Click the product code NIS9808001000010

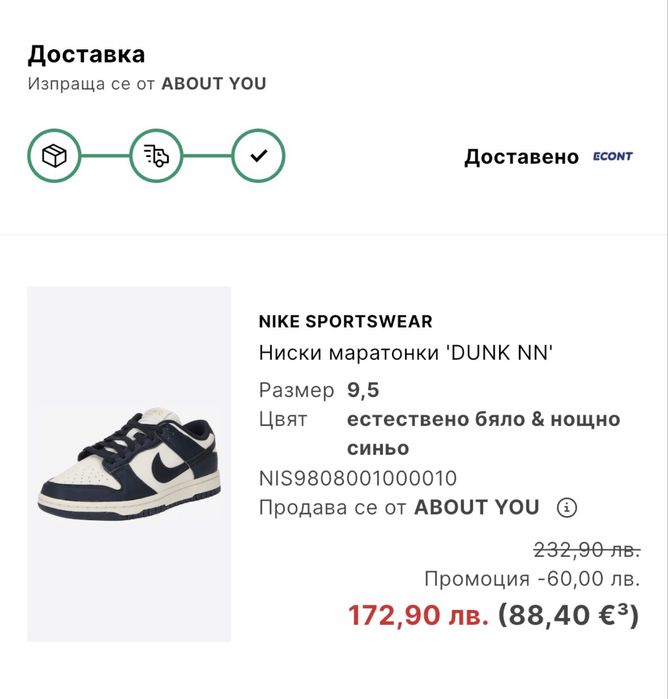(x=357, y=478)
